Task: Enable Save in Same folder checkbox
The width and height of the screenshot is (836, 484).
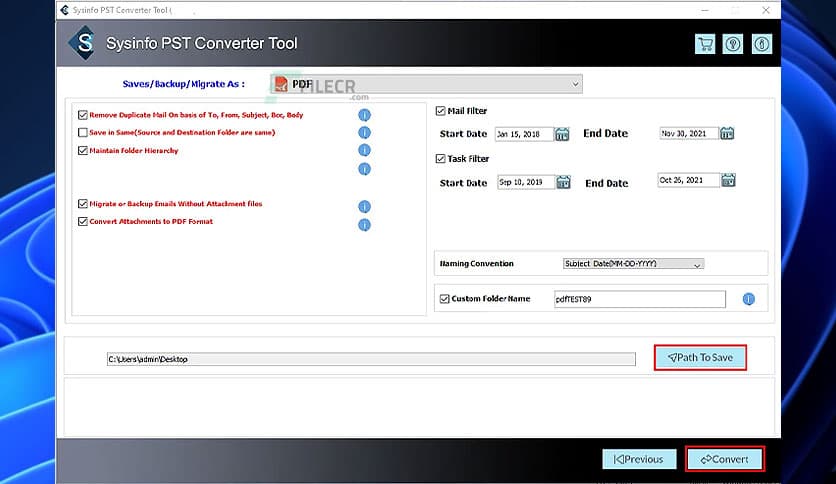Action: (x=83, y=132)
